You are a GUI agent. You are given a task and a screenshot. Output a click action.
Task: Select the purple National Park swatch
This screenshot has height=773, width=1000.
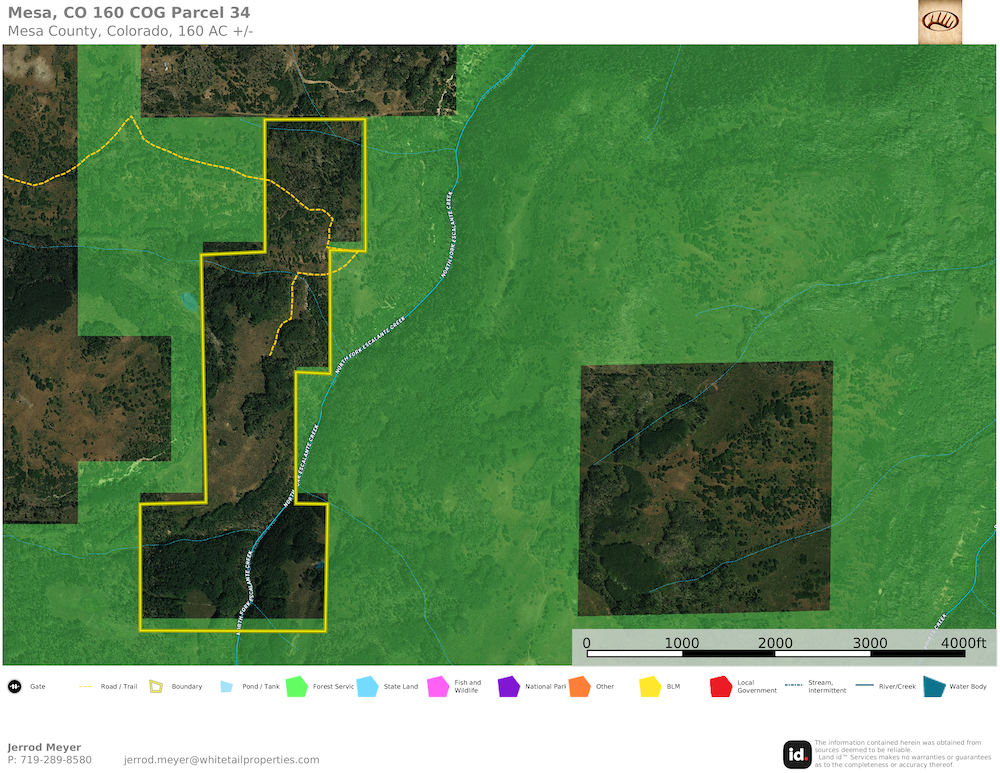click(x=508, y=687)
